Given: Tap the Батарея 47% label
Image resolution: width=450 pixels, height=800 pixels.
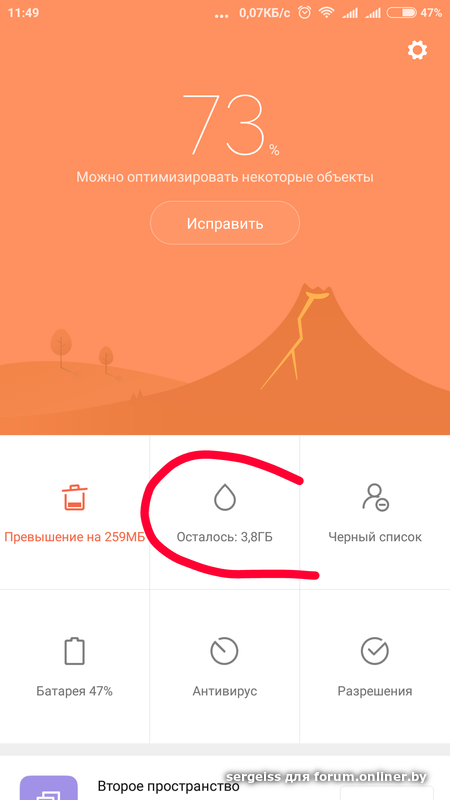Looking at the screenshot, I should [74, 691].
